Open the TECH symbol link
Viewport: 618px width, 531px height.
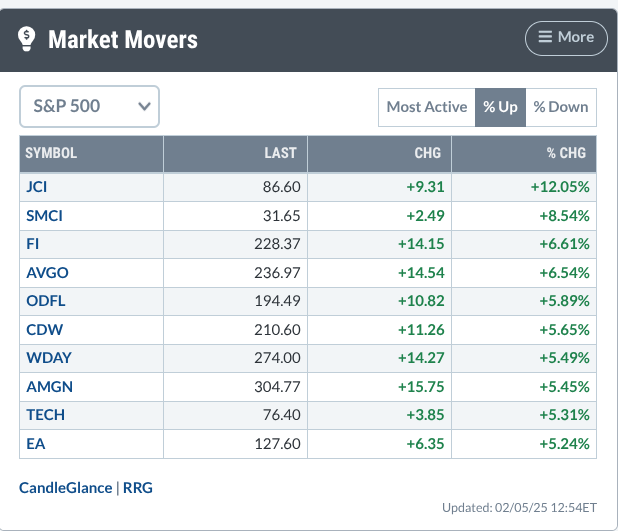click(45, 415)
